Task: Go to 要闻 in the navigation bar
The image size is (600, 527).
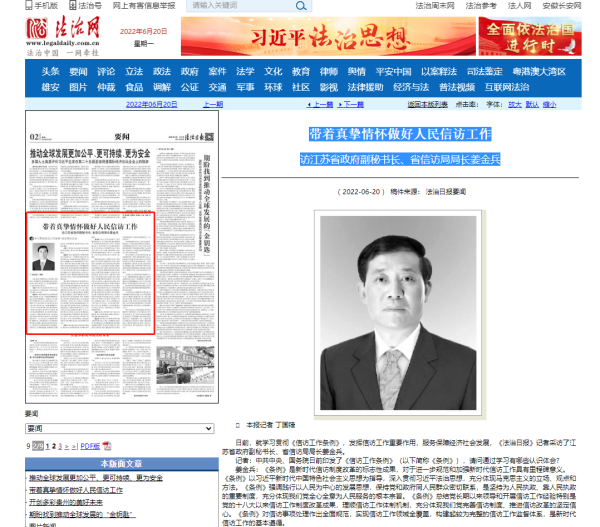Action: pyautogui.click(x=78, y=72)
